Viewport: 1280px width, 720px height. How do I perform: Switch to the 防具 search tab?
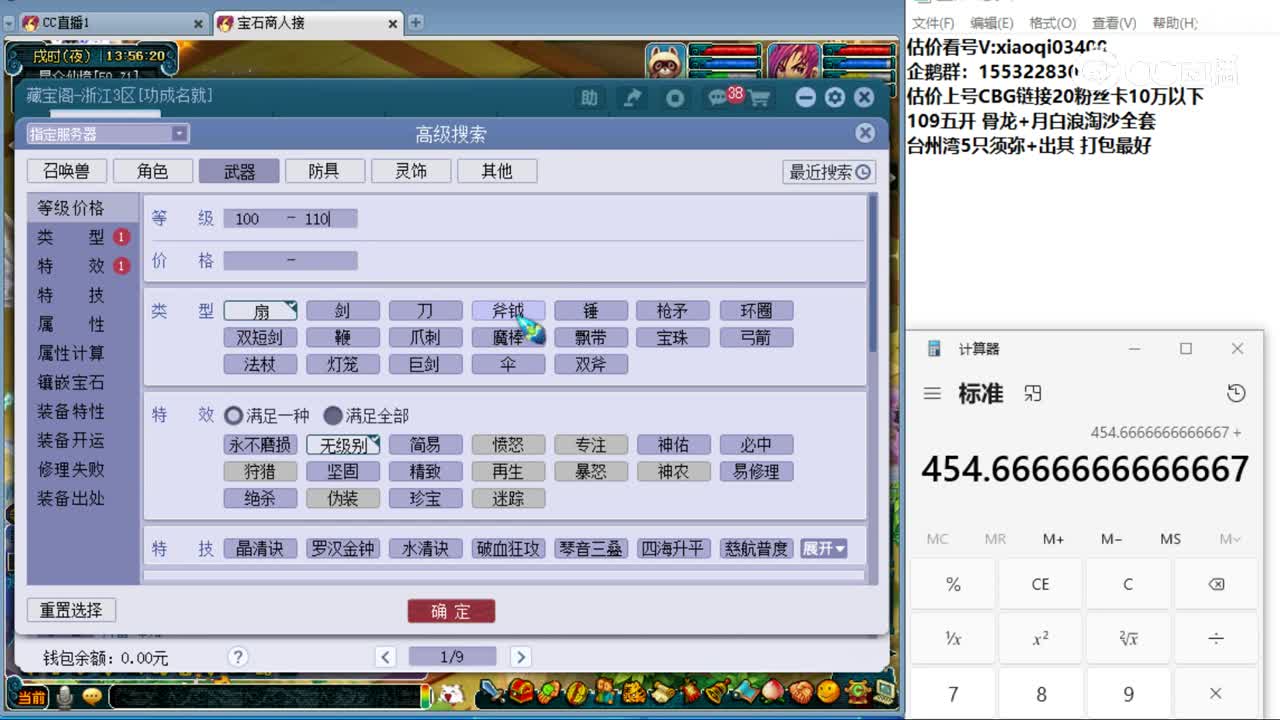coord(325,171)
